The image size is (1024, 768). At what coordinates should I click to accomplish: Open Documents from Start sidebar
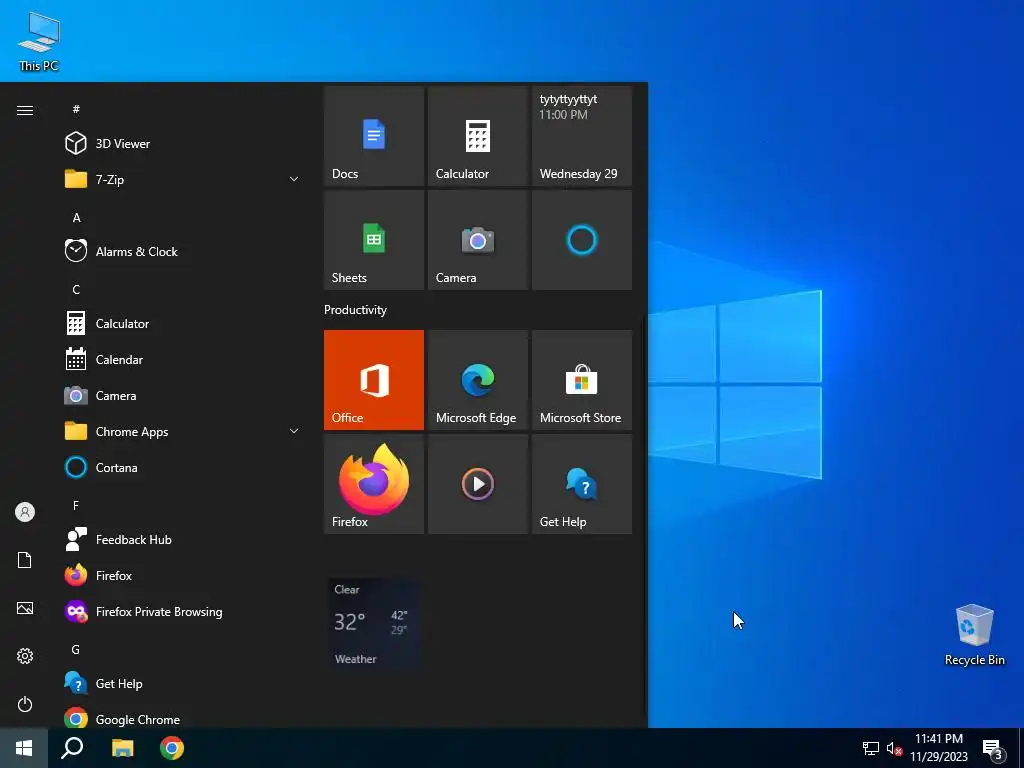pyautogui.click(x=25, y=560)
